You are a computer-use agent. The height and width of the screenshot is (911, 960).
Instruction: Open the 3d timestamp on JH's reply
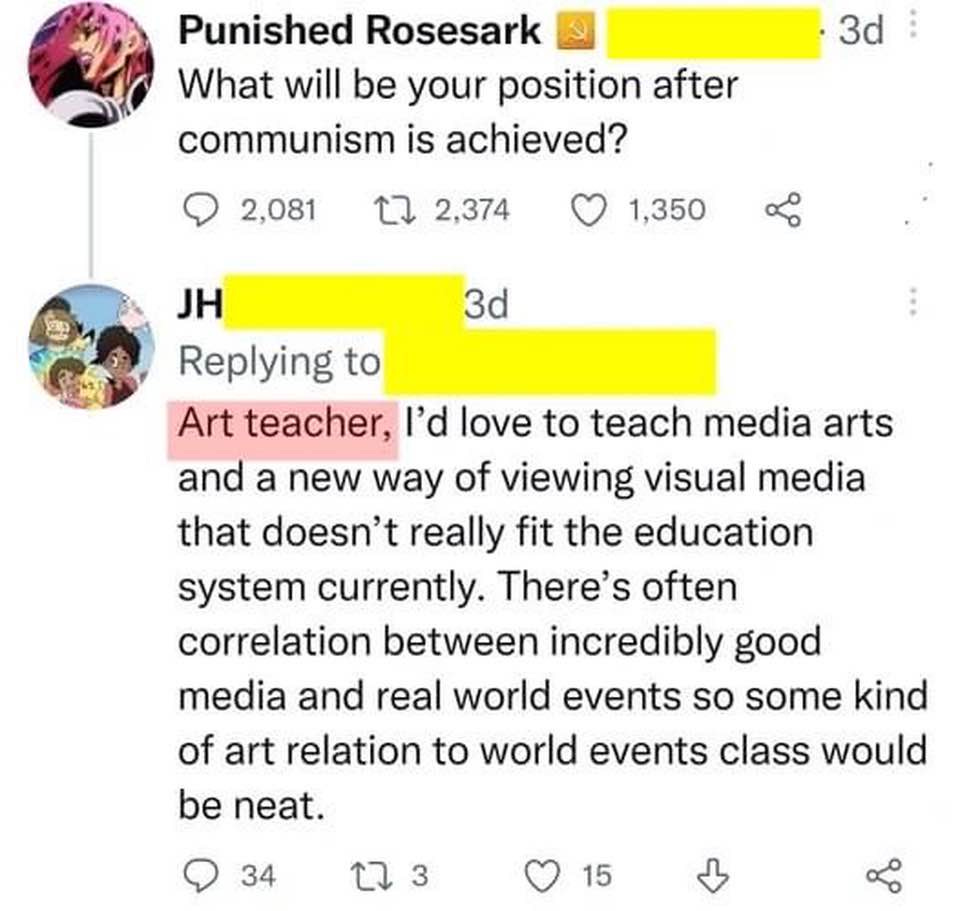pyautogui.click(x=487, y=304)
